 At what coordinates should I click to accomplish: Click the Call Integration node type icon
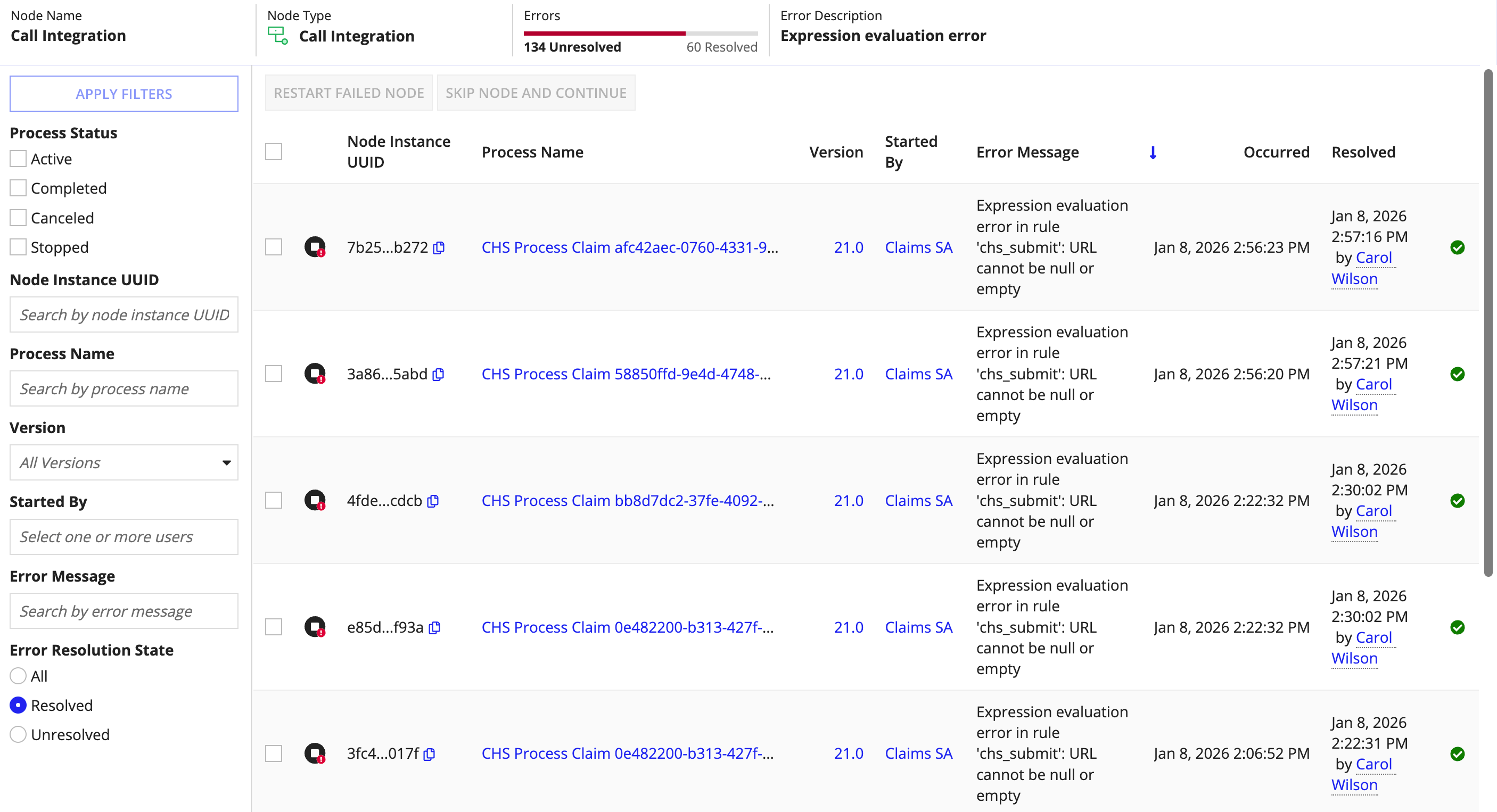(x=278, y=36)
